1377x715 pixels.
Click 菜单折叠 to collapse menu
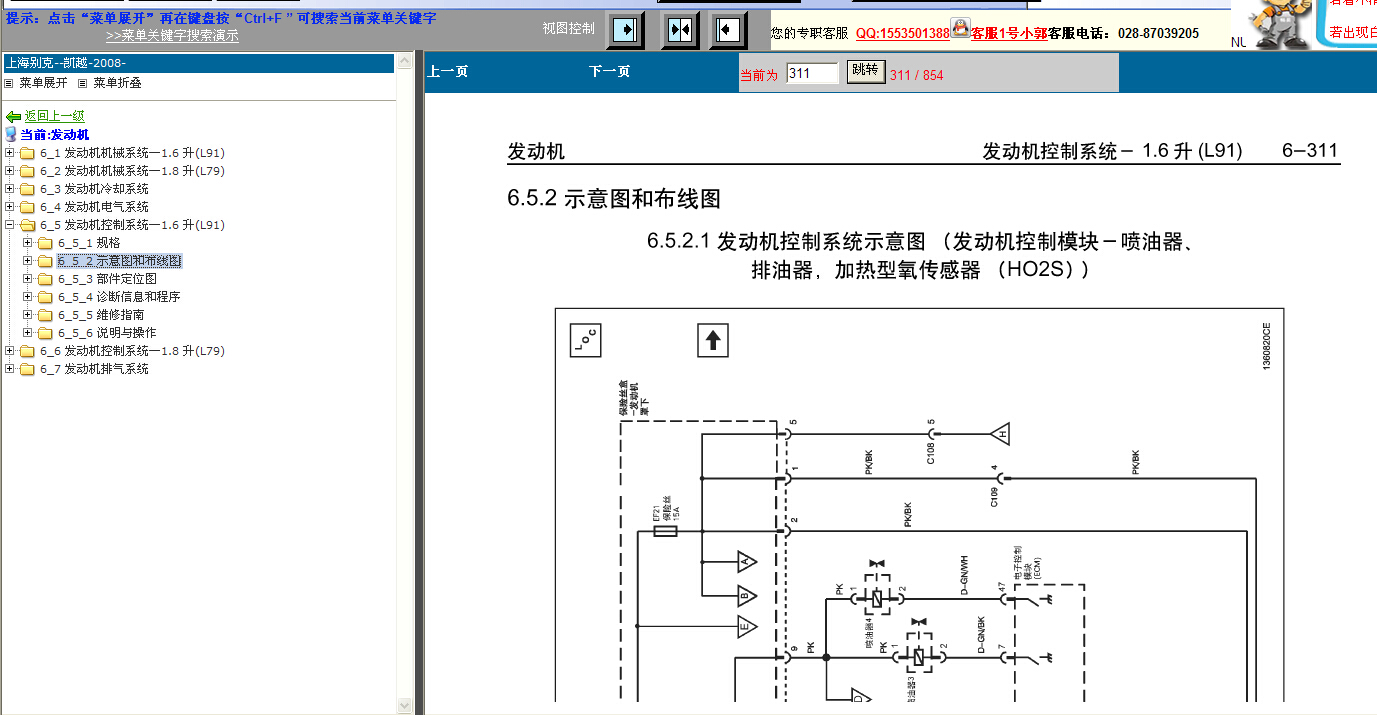tap(118, 83)
